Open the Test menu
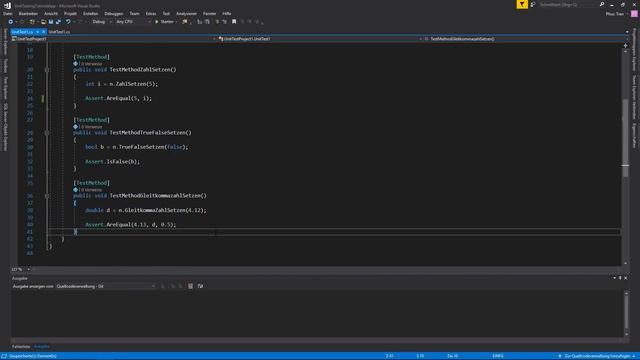 [166, 13]
